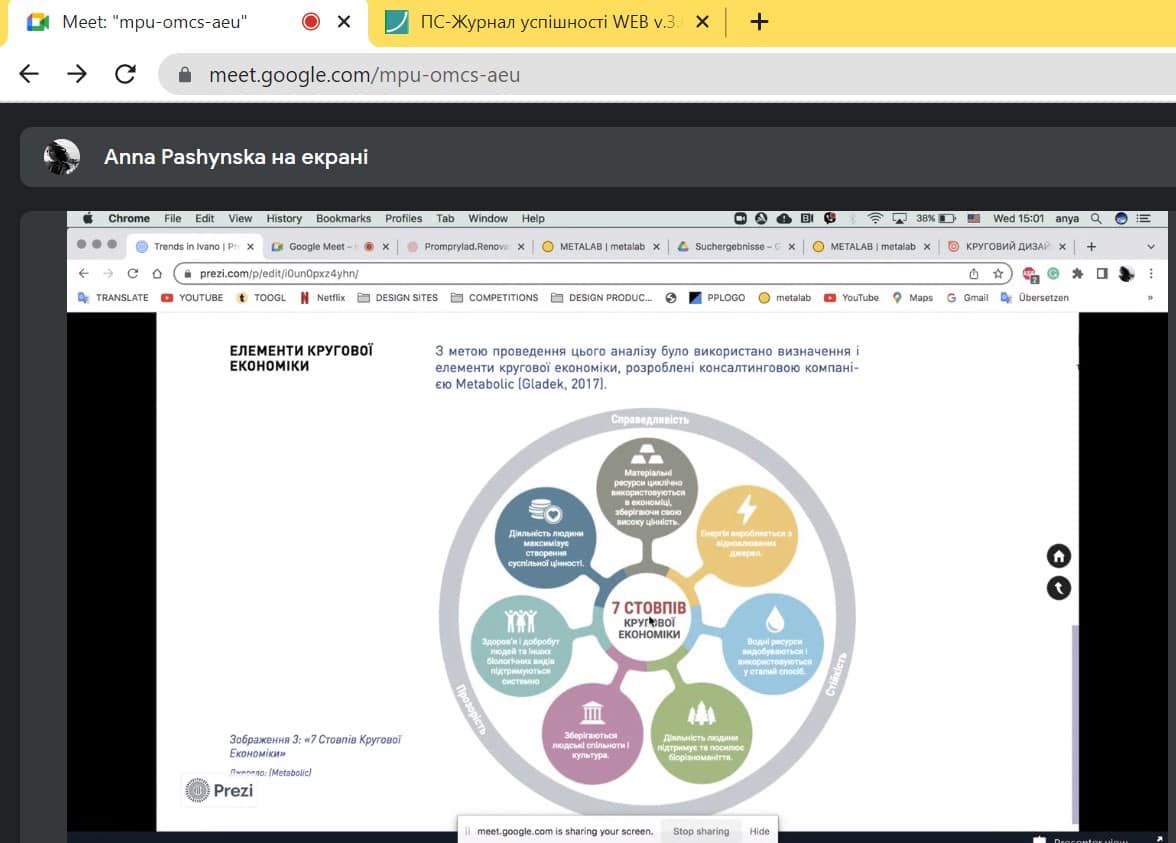
Task: Click the Prezi logo at bottom left
Action: 220,790
